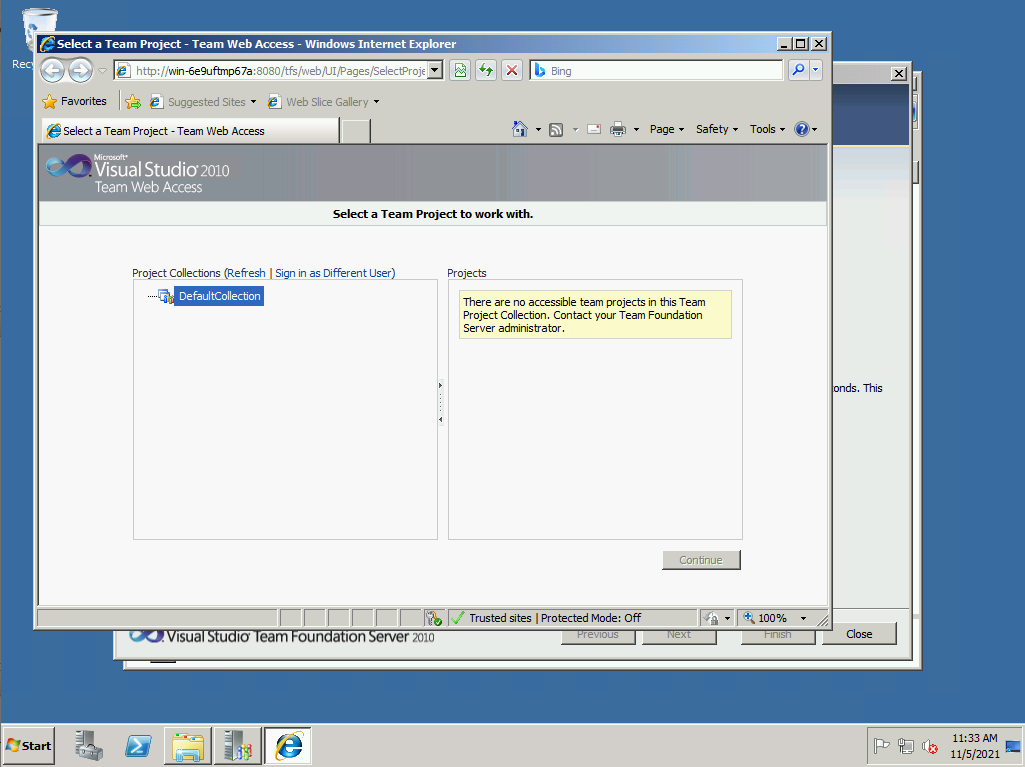The width and height of the screenshot is (1025, 767).
Task: Click the Refresh link for Project Collections
Action: coord(246,273)
